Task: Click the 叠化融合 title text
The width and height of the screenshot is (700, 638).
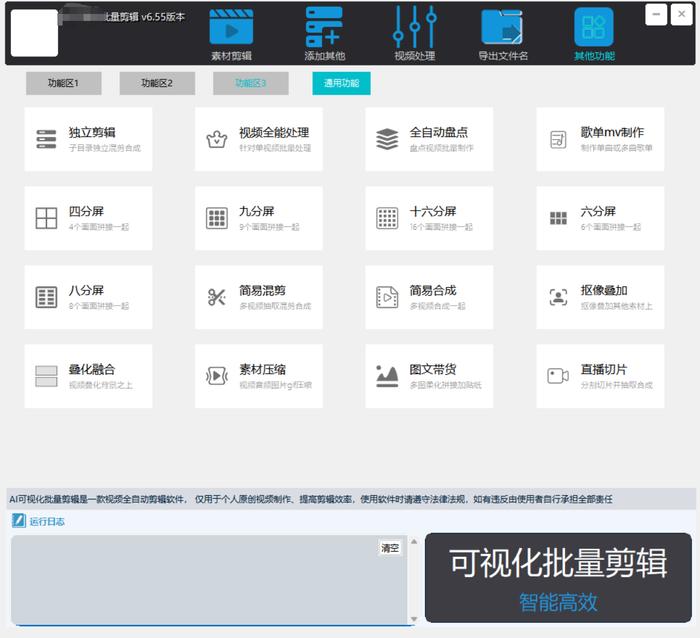Action: pos(92,369)
